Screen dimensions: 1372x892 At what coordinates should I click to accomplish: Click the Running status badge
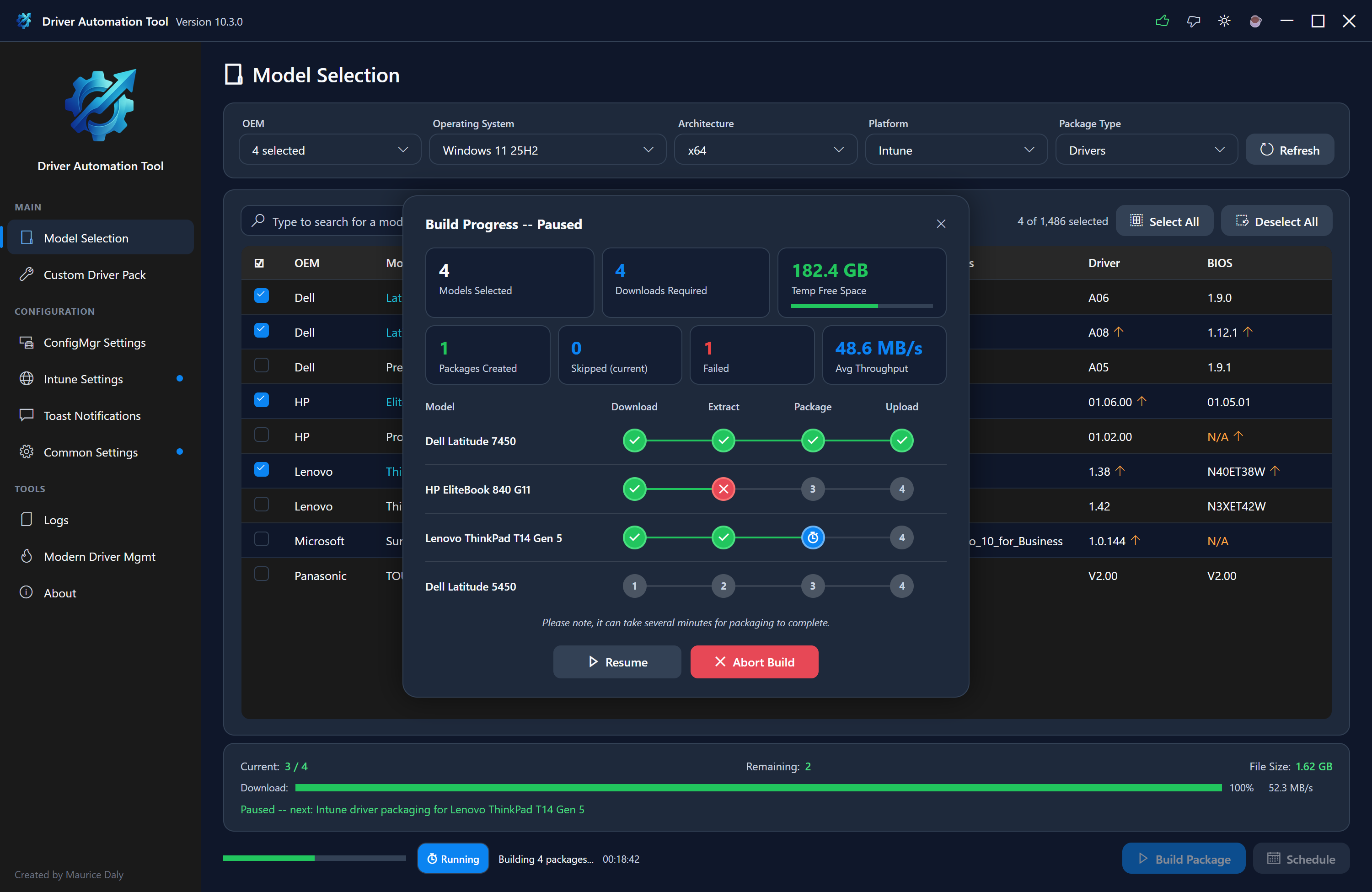[453, 859]
